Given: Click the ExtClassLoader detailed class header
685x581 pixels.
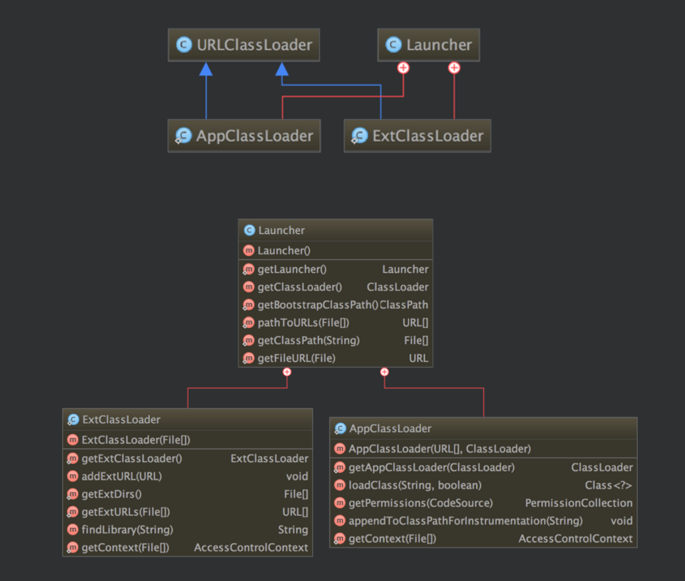Looking at the screenshot, I should tap(187, 420).
